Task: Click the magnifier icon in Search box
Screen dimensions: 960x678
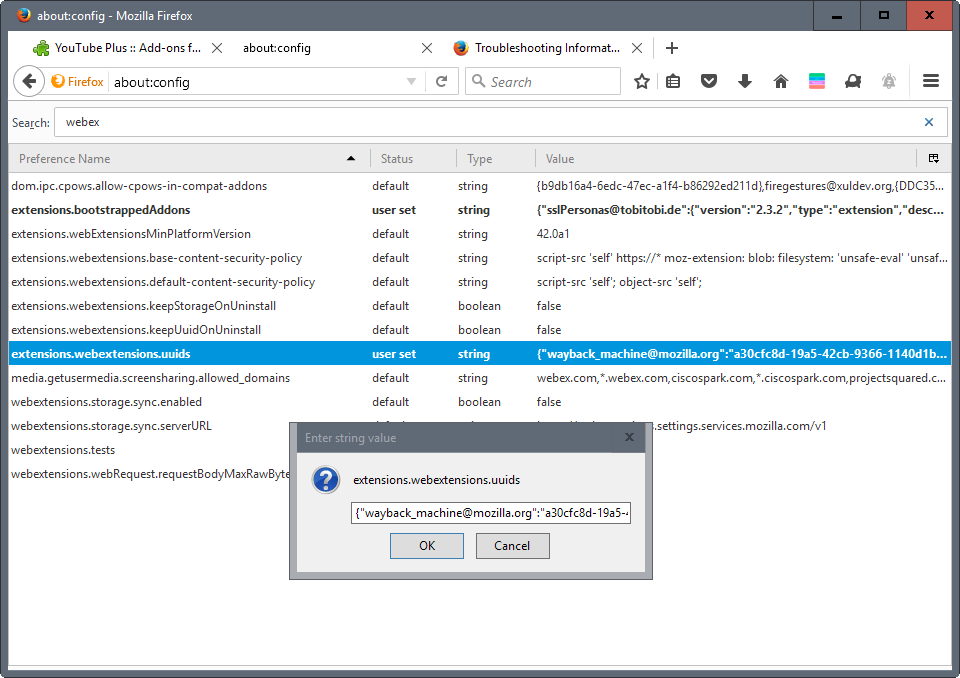Action: 479,81
